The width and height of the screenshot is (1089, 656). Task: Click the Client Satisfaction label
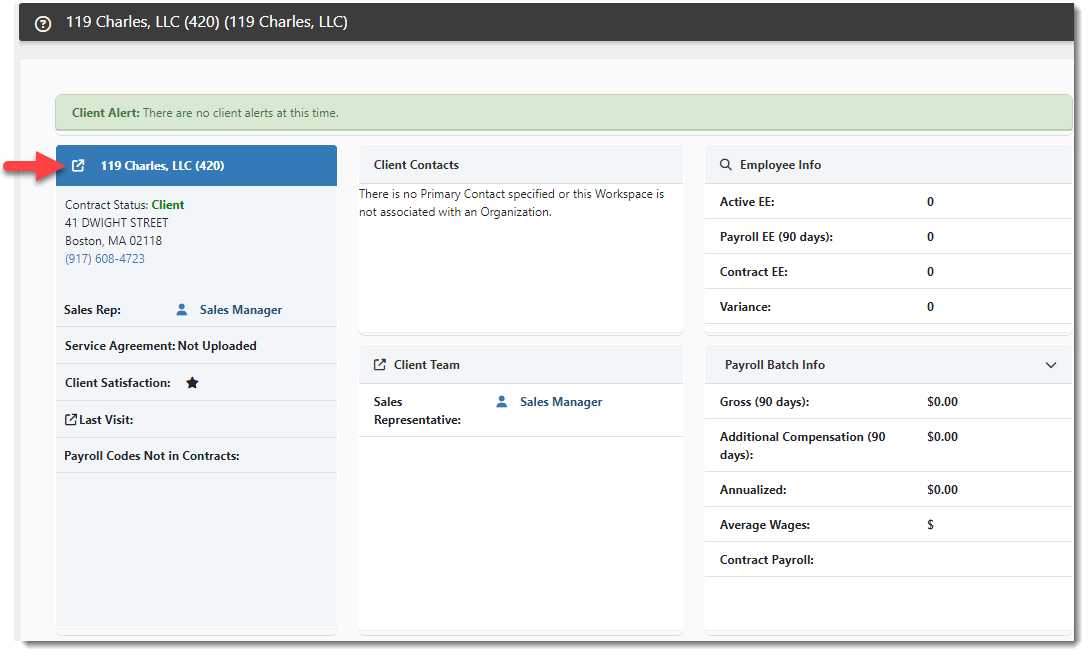point(117,382)
